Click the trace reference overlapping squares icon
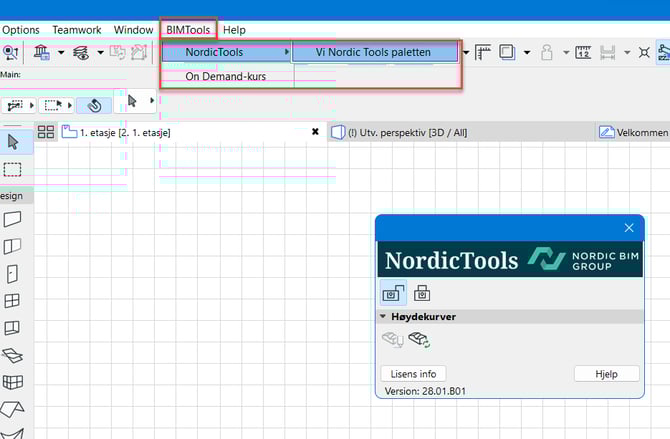This screenshot has height=439, width=670. tap(507, 53)
